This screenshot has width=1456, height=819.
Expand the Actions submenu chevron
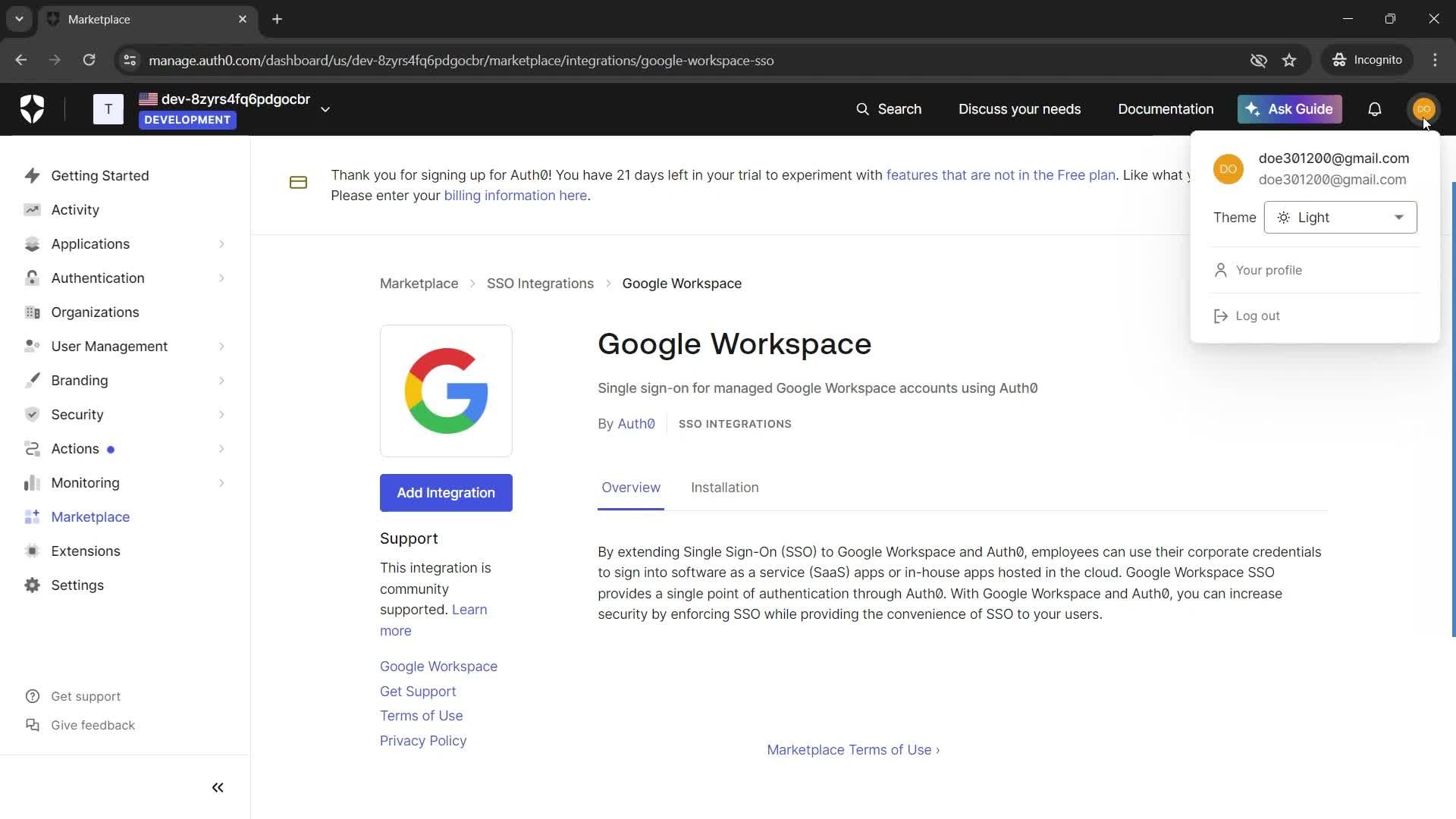coord(221,449)
